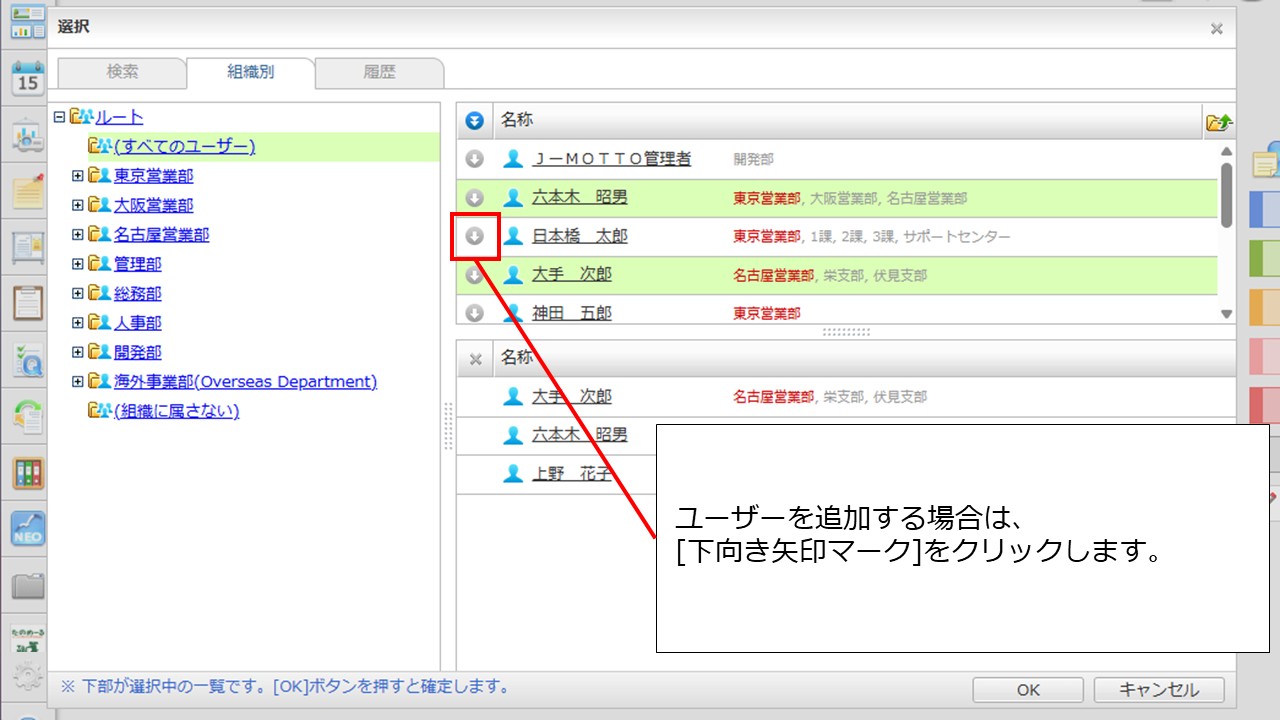Click the folder-up icon in list header
Image resolution: width=1280 pixels, height=720 pixels.
(x=1219, y=122)
